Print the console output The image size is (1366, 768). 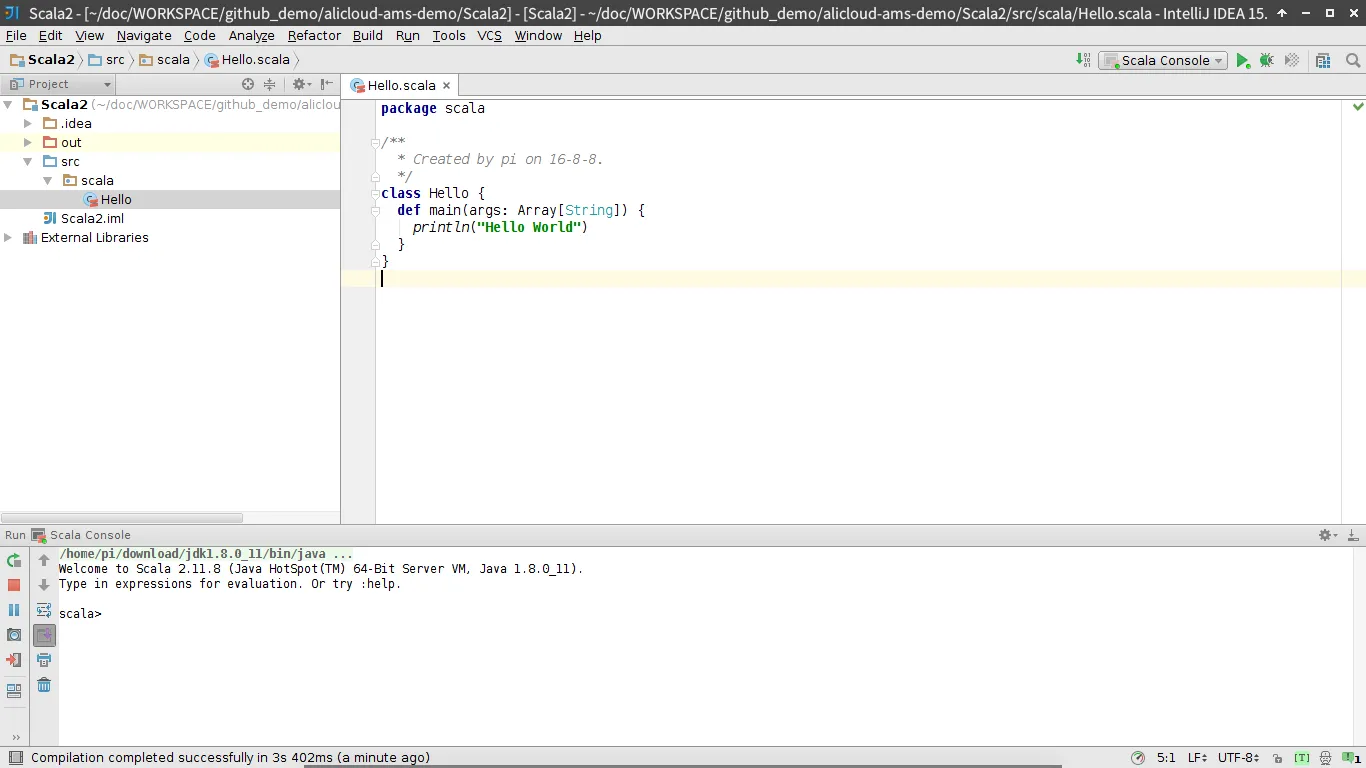pos(44,660)
